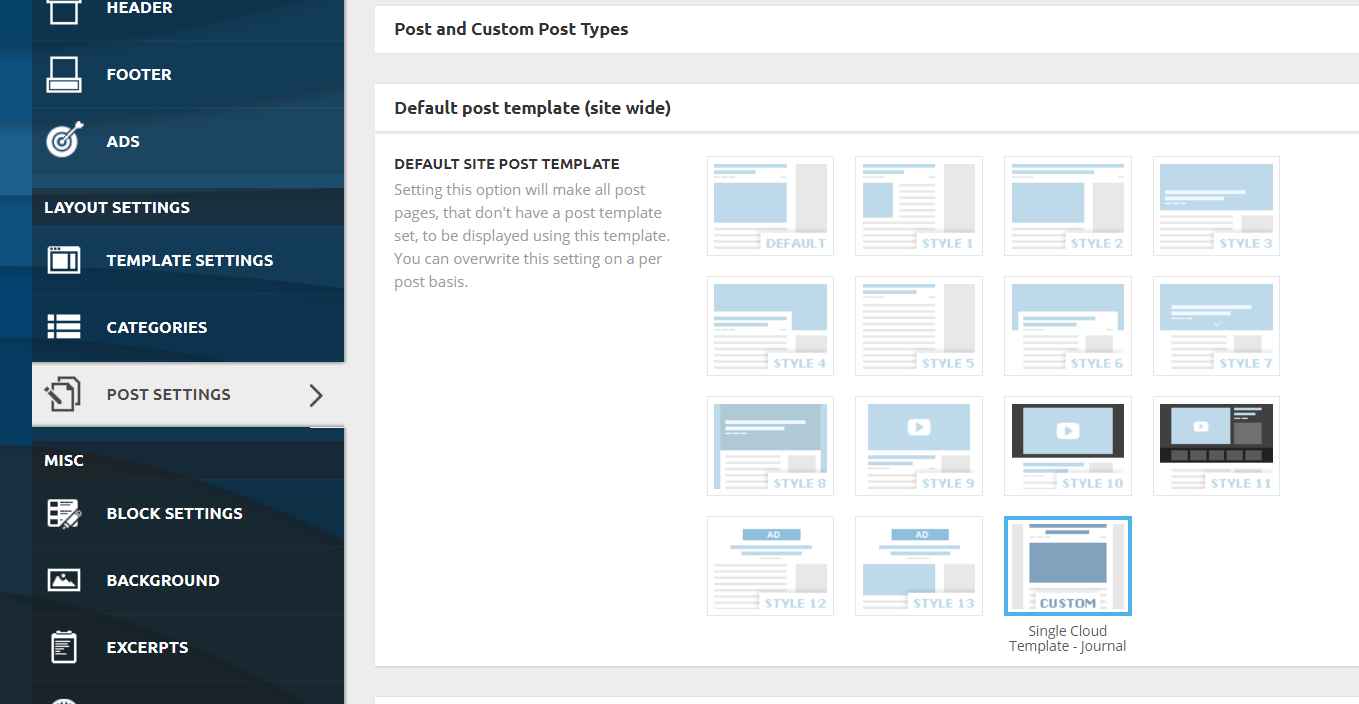Select the Style 13 ad template
This screenshot has height=704, width=1359.
pos(919,566)
